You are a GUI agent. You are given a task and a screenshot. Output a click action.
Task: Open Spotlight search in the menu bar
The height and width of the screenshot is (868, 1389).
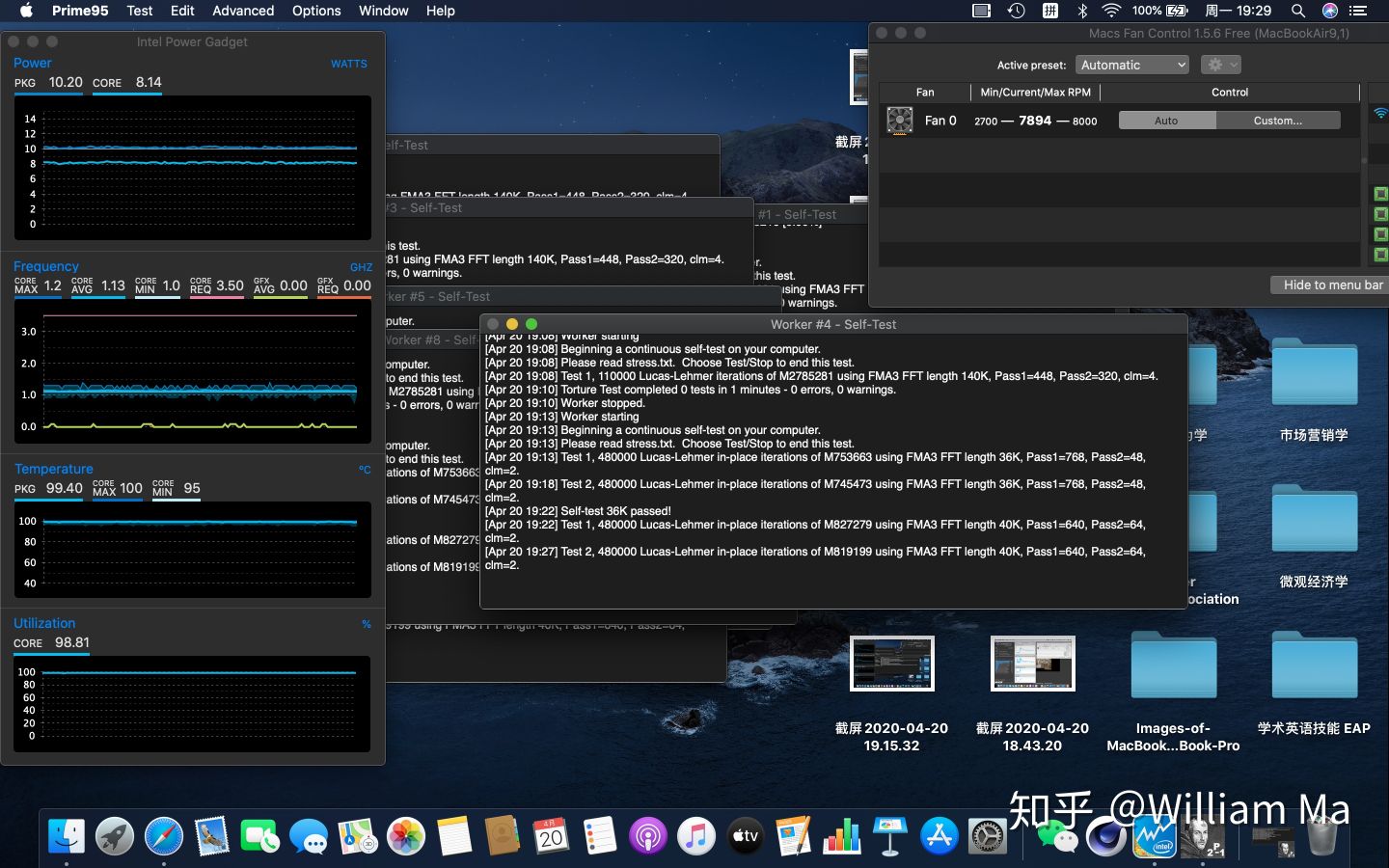tap(1298, 11)
